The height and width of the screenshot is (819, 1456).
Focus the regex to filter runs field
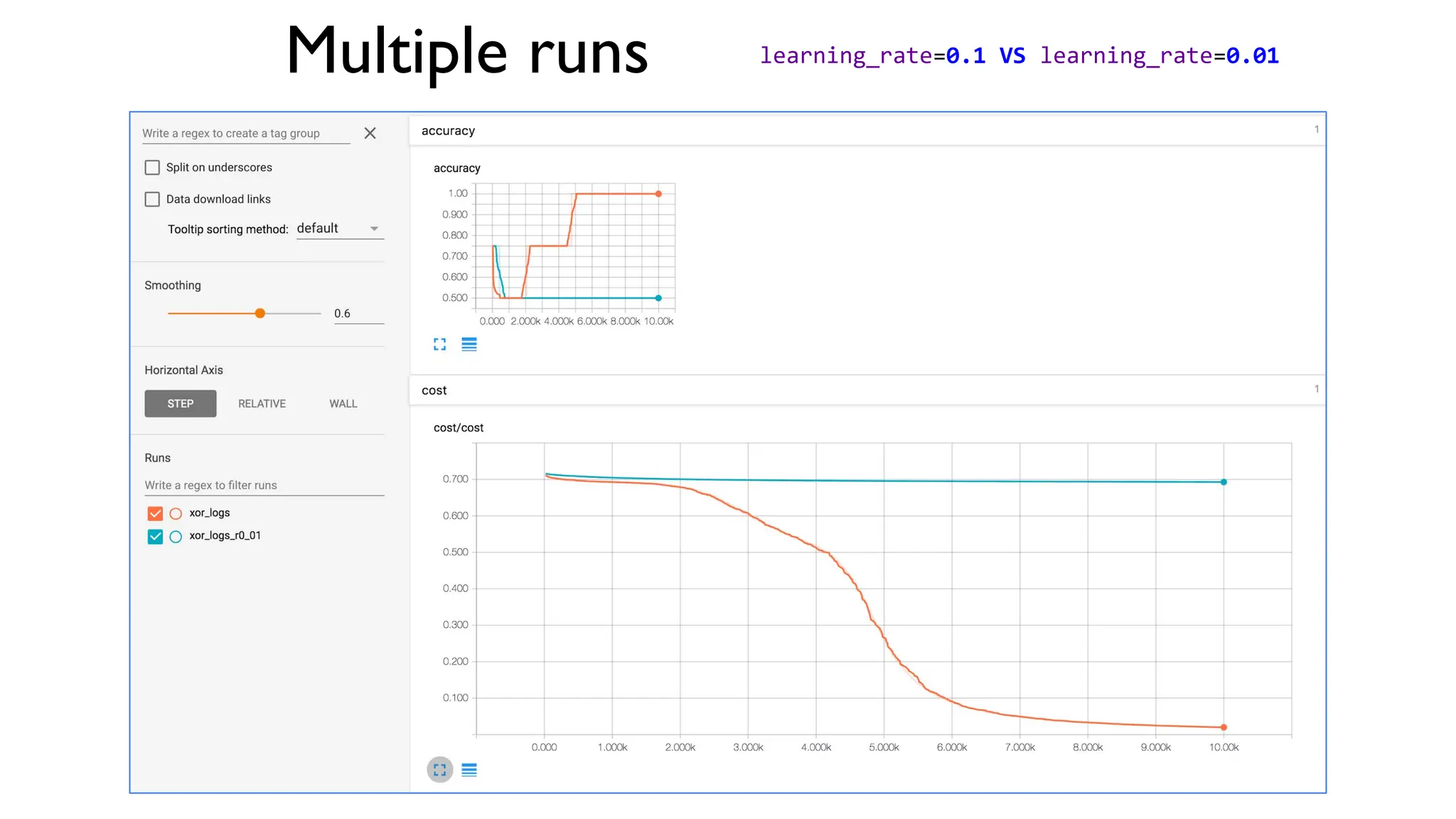(x=264, y=486)
